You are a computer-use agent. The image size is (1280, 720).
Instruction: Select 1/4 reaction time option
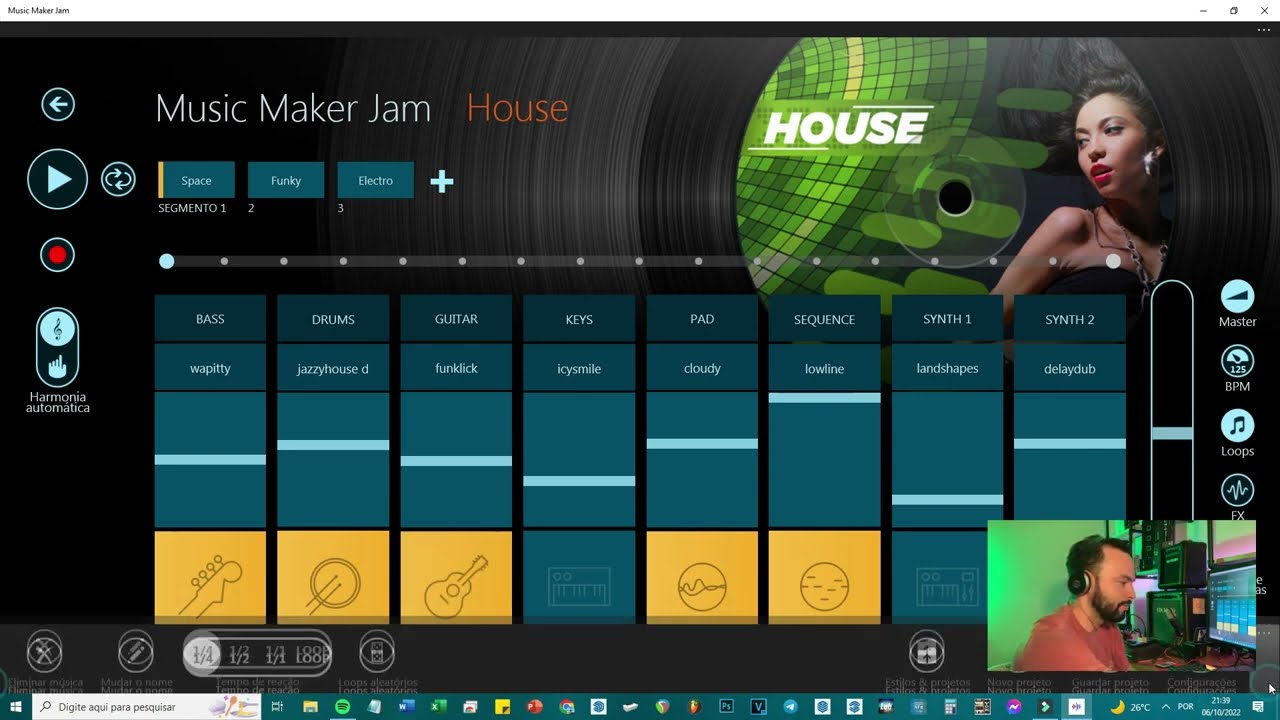[203, 654]
